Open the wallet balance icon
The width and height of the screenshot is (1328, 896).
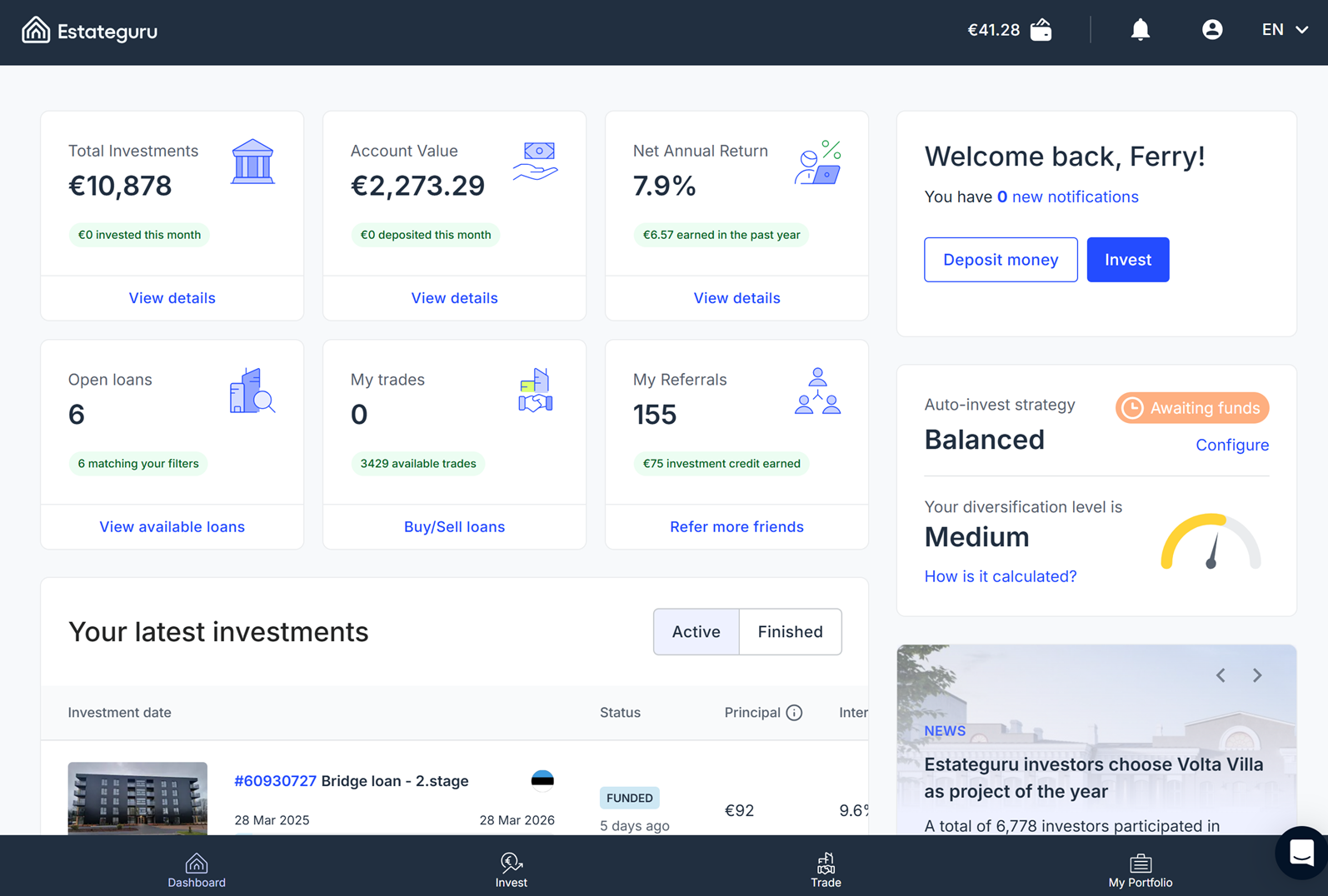click(x=1041, y=31)
